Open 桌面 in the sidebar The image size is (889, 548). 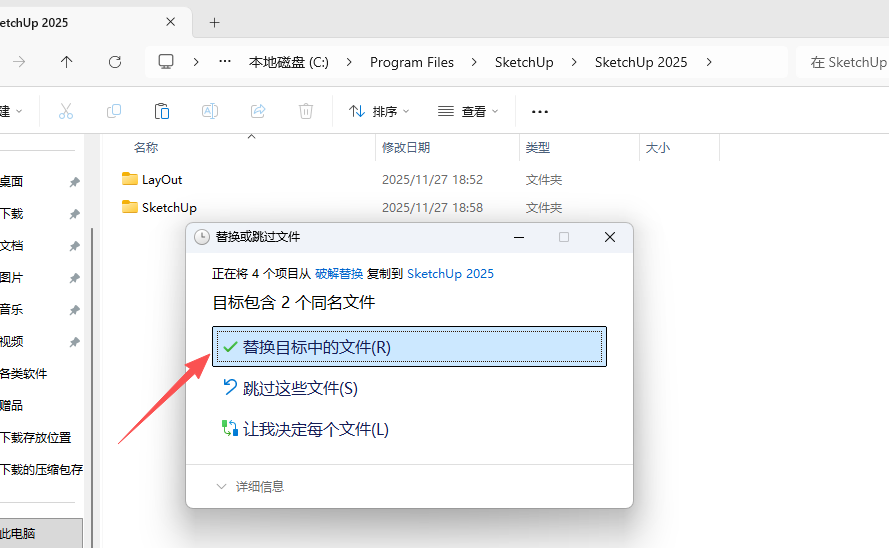click(11, 181)
